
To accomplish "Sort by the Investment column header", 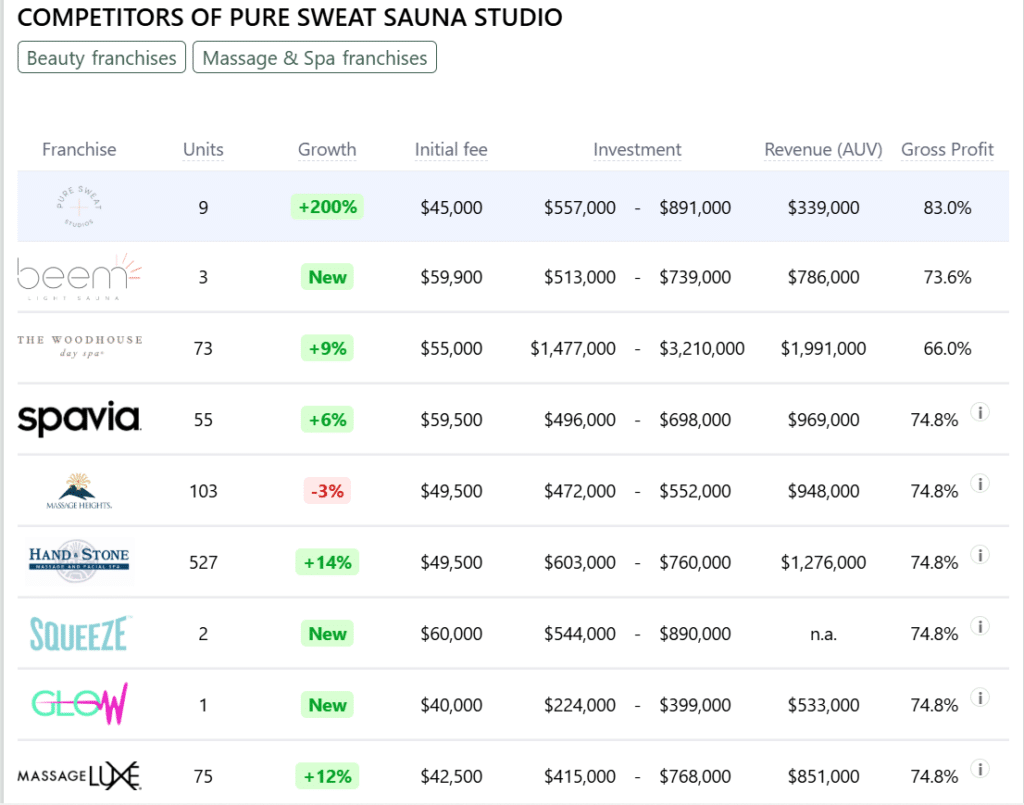I will pos(637,150).
